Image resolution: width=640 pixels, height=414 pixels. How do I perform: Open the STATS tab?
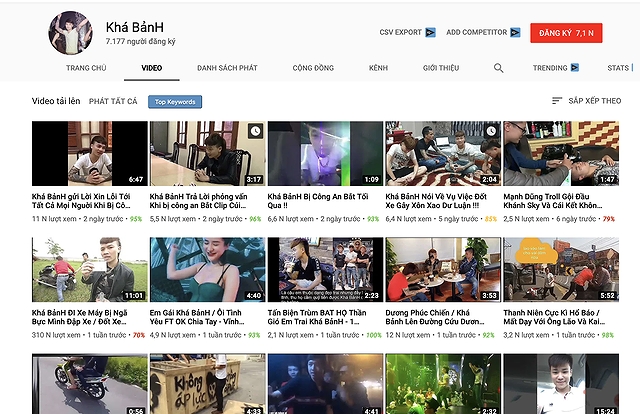(x=618, y=68)
